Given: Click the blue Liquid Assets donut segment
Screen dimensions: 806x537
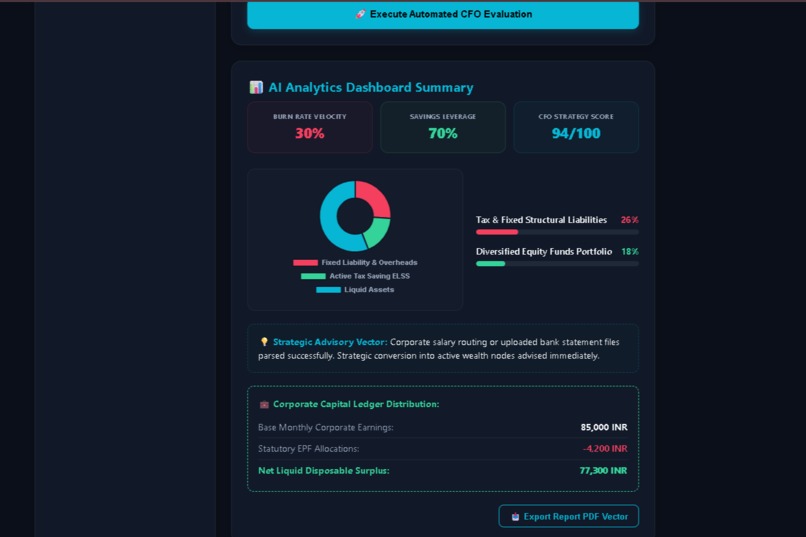Looking at the screenshot, I should click(332, 221).
